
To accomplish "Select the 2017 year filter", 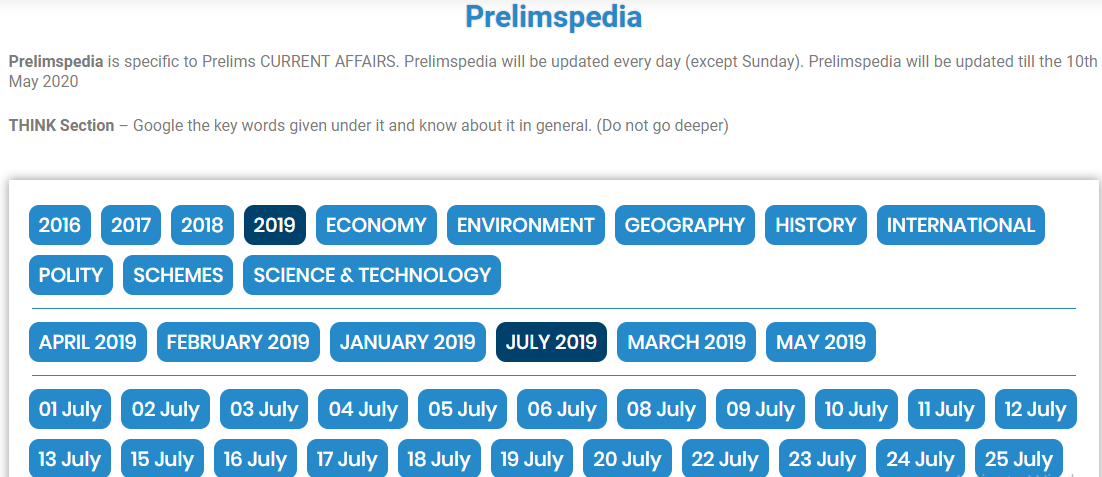I will (x=131, y=225).
